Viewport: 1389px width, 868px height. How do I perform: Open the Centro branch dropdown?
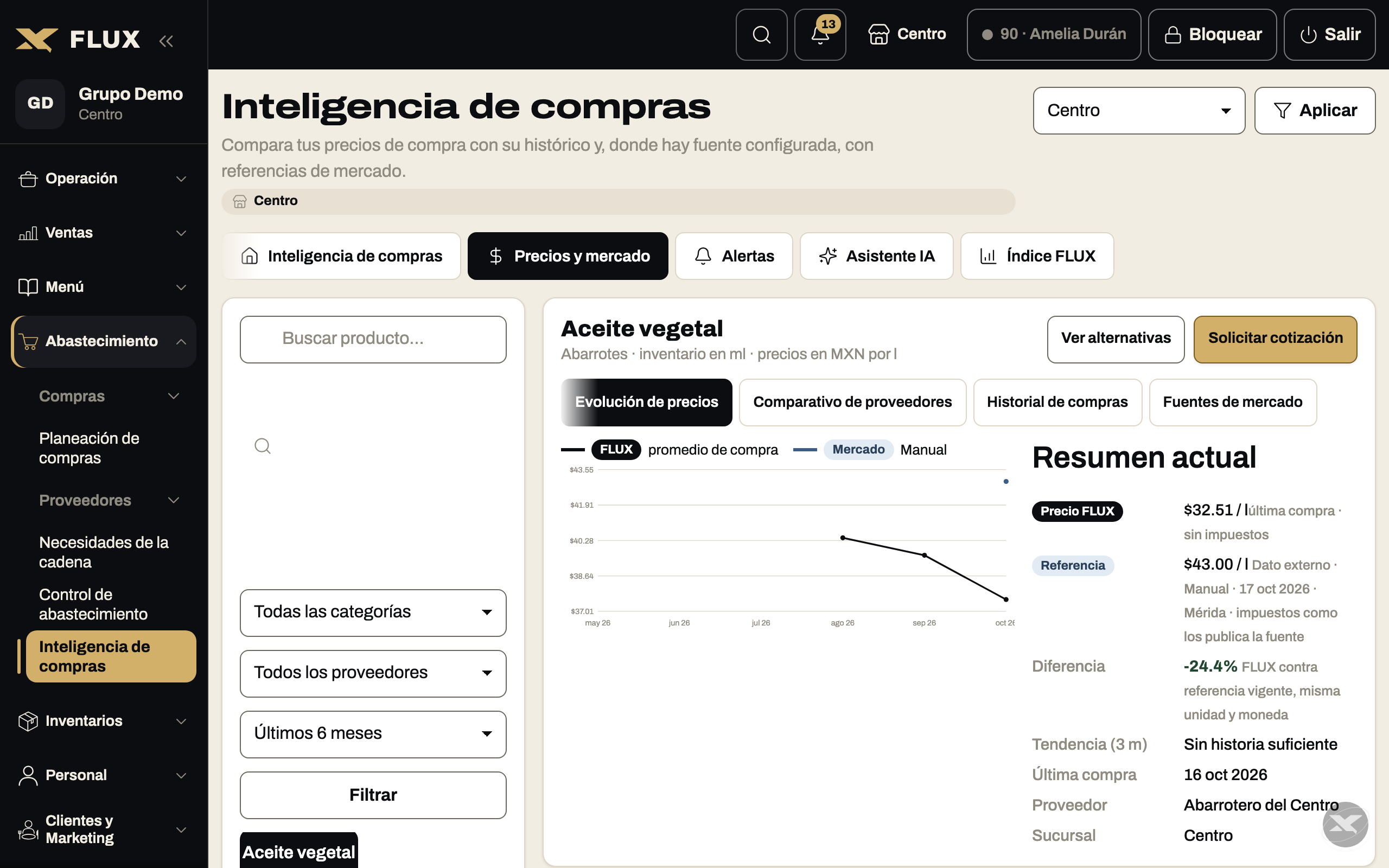click(x=1139, y=110)
